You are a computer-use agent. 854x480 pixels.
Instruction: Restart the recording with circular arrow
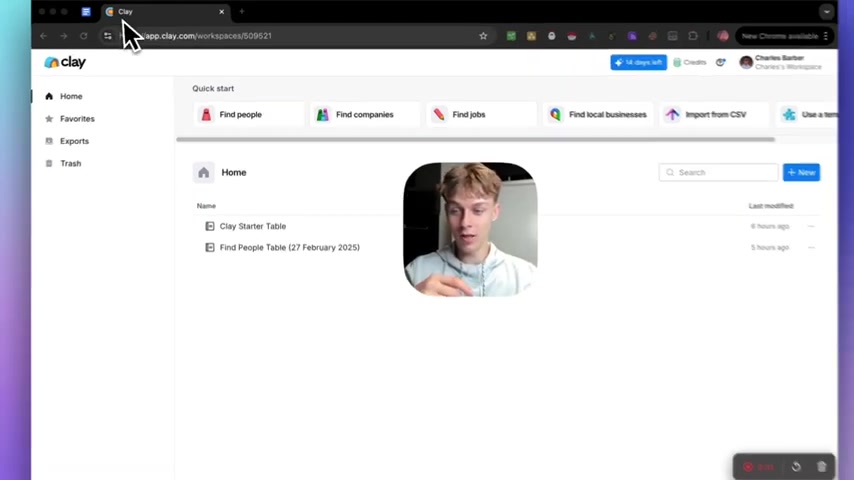click(796, 467)
